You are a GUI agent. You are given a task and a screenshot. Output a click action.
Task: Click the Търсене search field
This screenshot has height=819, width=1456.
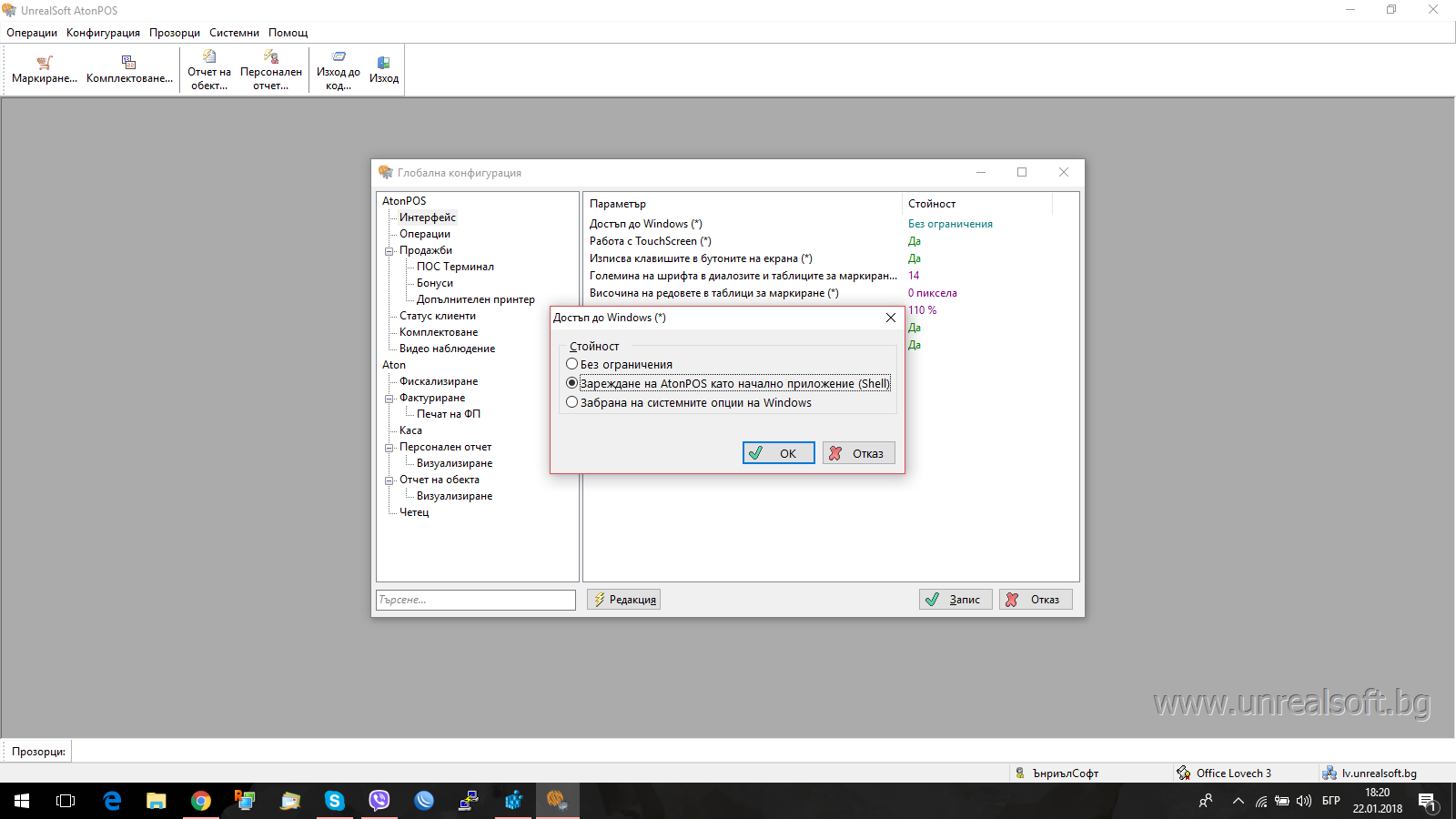click(475, 600)
